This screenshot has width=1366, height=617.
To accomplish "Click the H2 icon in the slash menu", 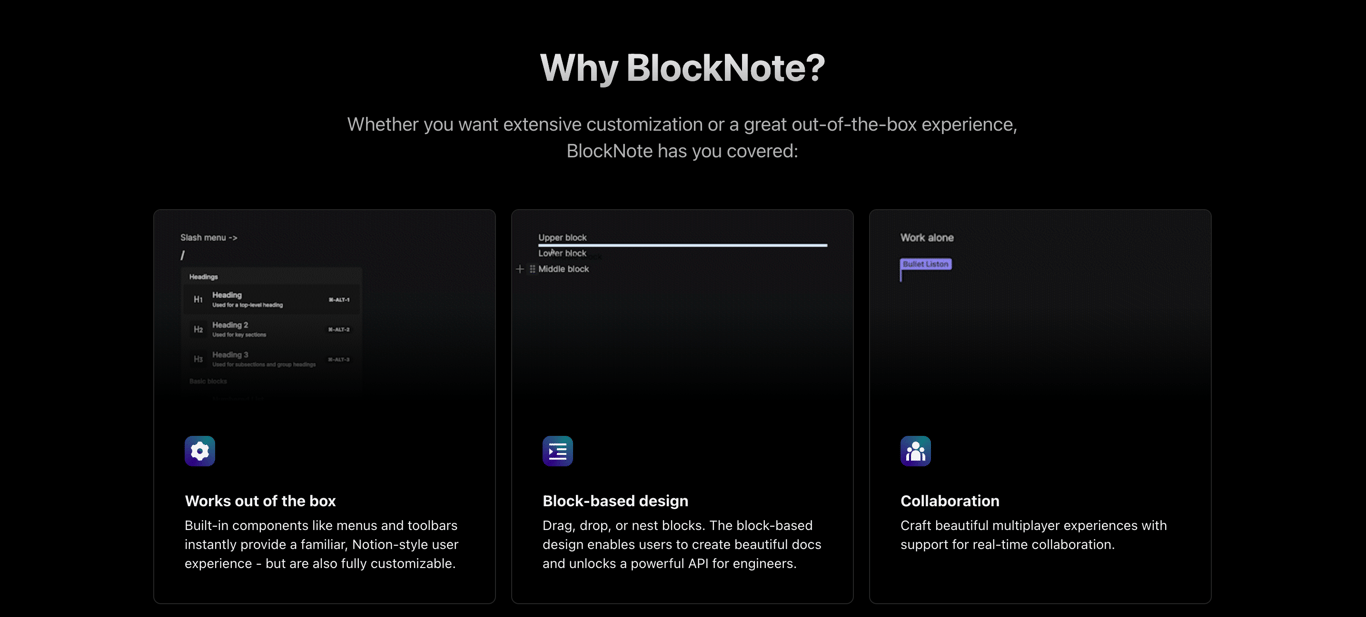I will (198, 329).
